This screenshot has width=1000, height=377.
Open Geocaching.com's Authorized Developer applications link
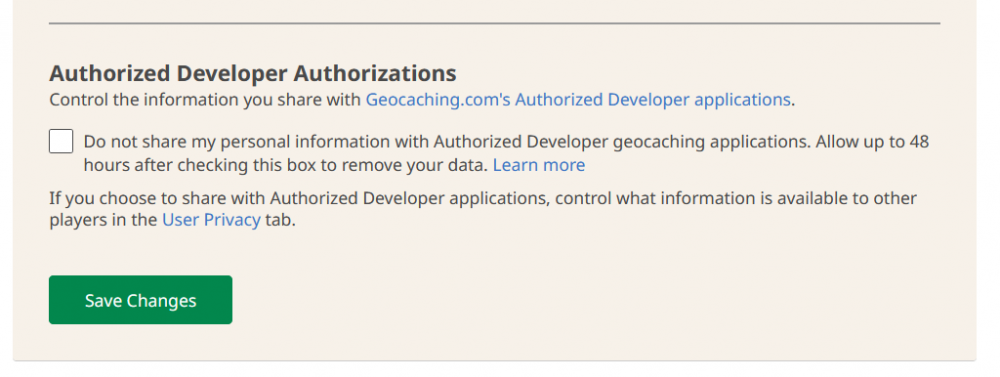click(578, 100)
